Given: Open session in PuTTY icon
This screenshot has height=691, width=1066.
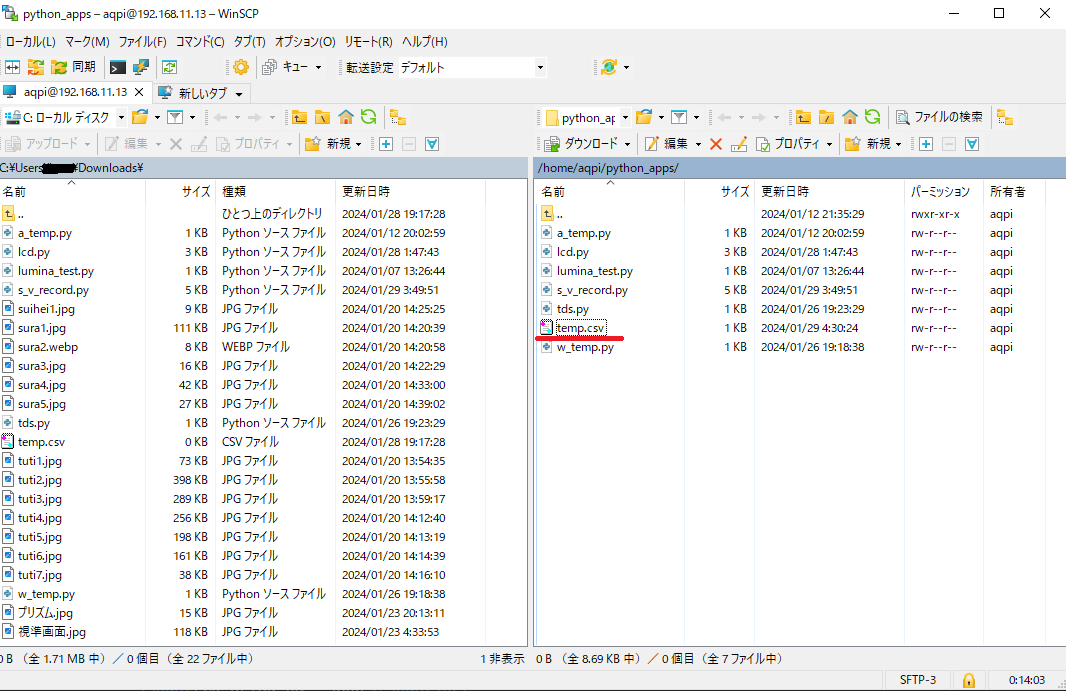Looking at the screenshot, I should (x=141, y=67).
